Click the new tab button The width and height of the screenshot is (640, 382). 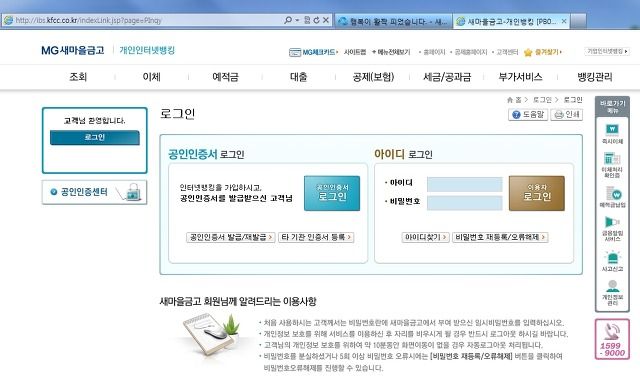pos(578,21)
